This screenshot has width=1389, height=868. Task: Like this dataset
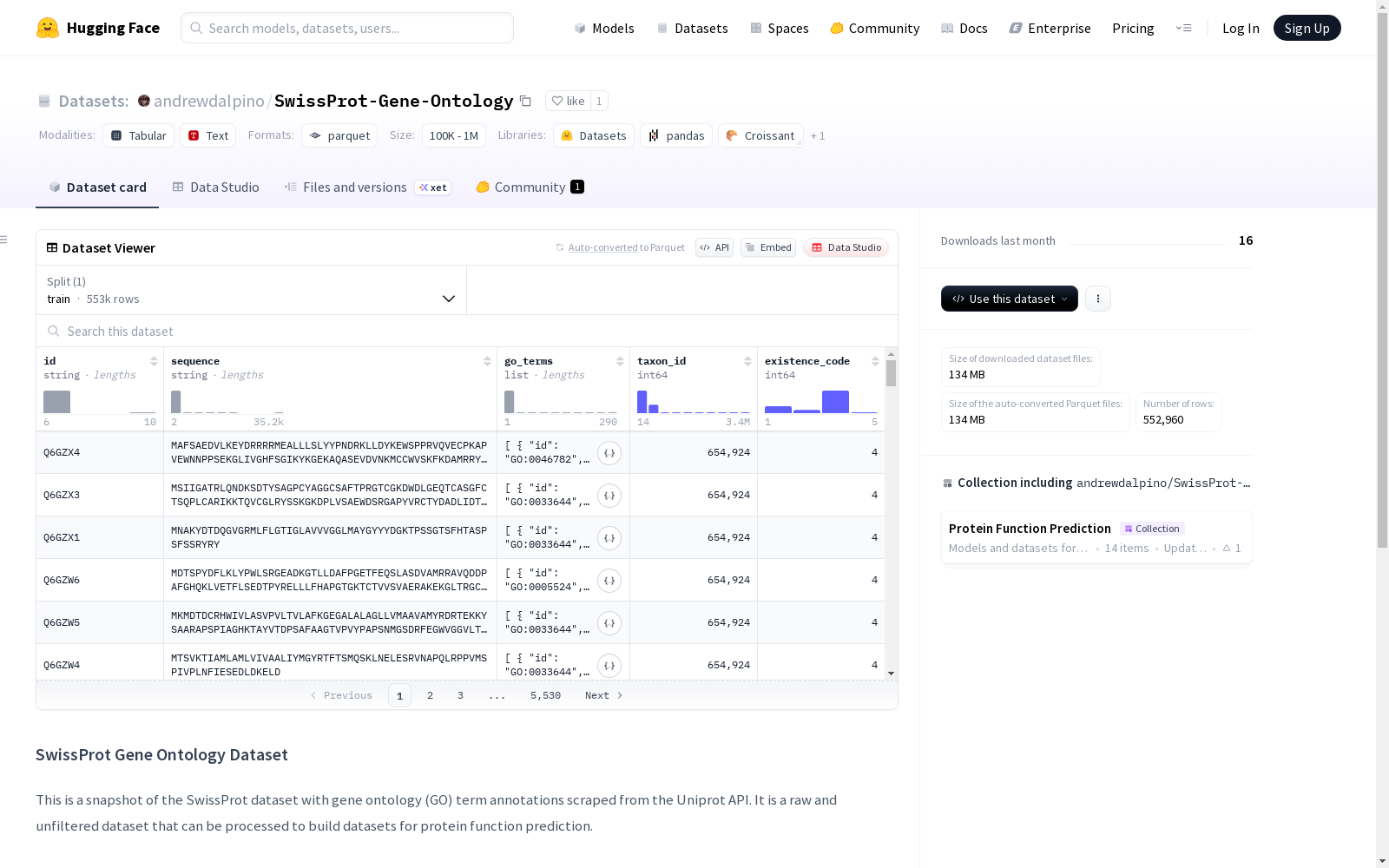(569, 101)
